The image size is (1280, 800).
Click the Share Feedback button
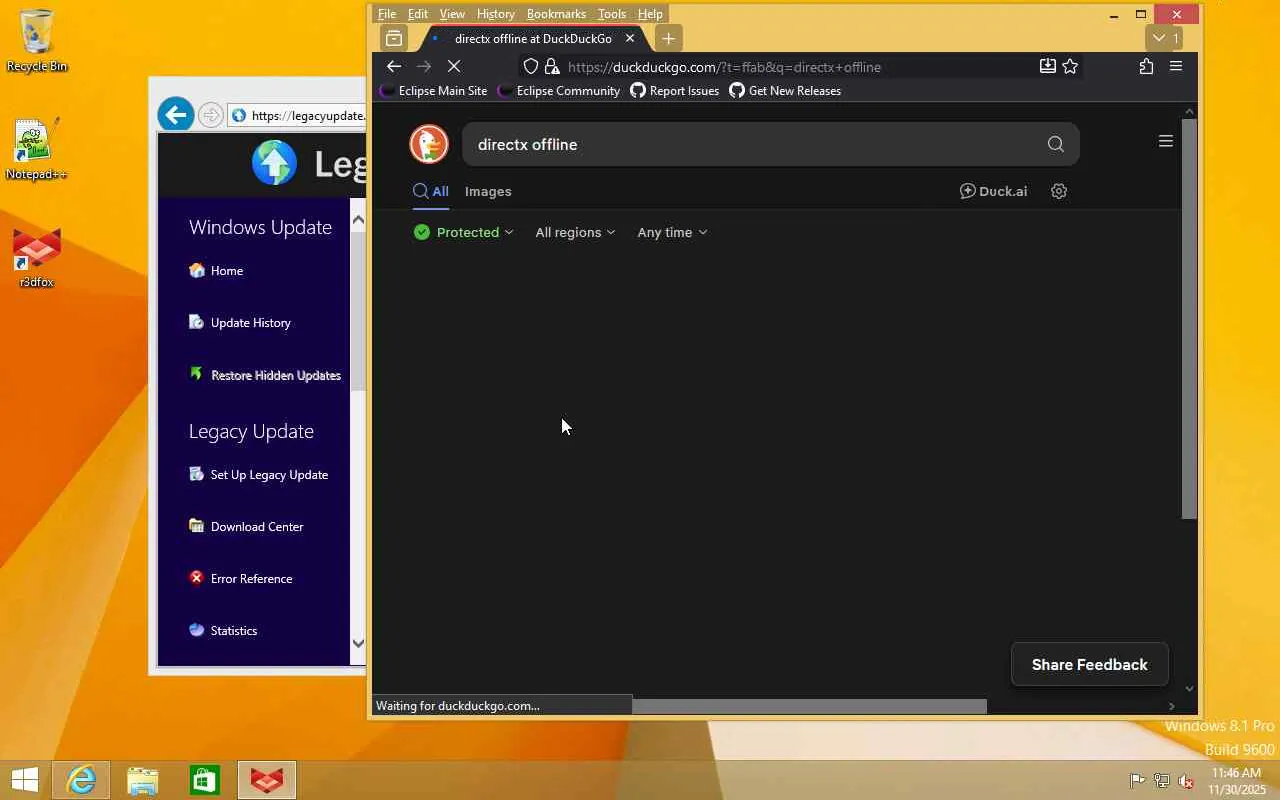[1090, 665]
